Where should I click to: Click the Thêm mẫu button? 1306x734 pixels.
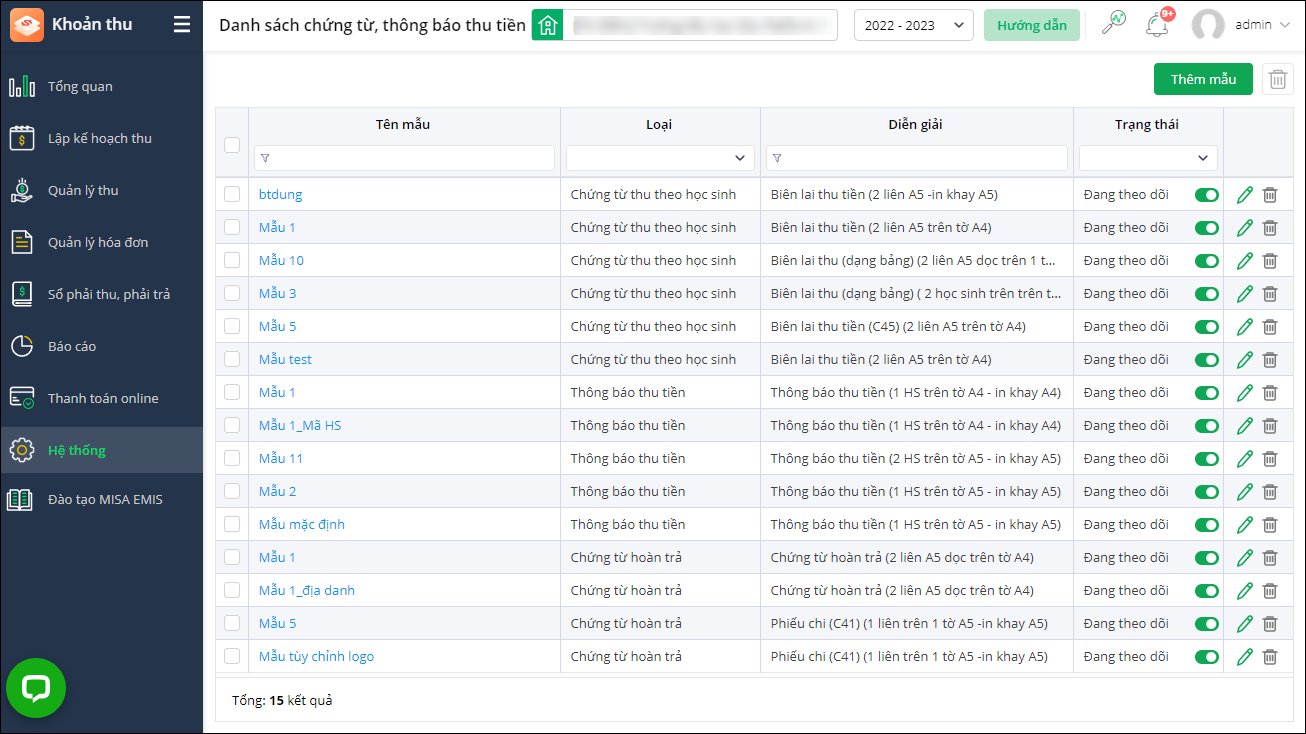[1203, 79]
